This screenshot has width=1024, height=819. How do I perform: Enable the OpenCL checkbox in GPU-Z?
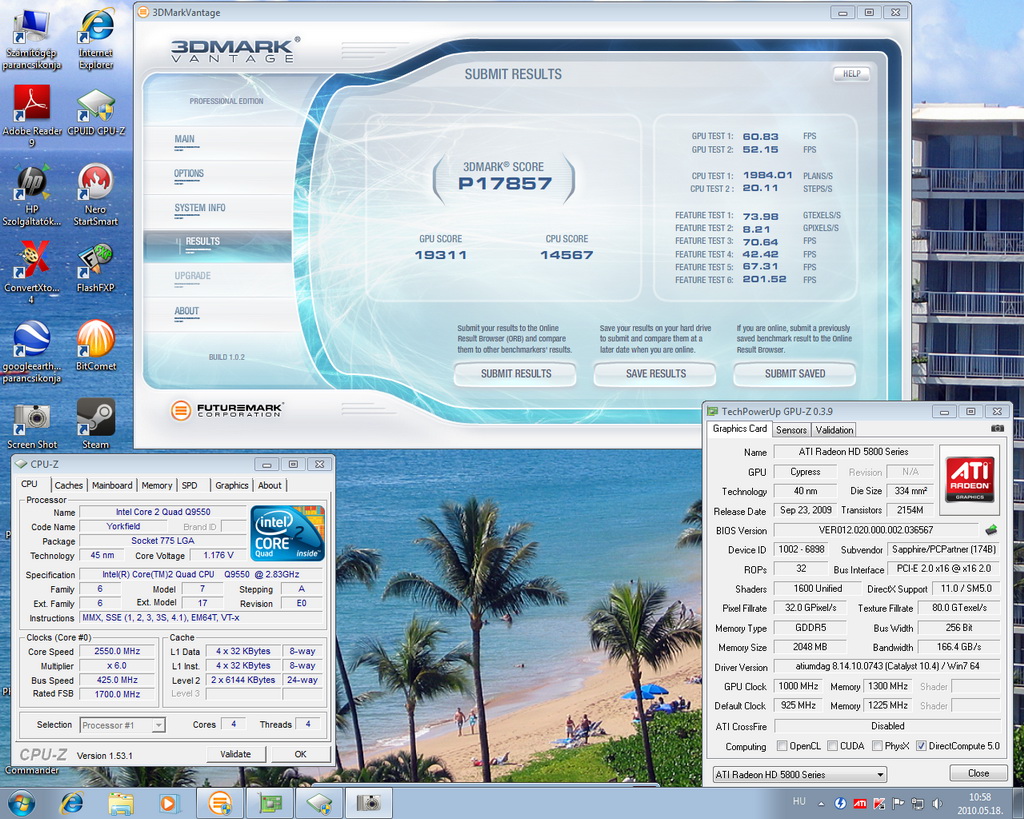coord(782,746)
